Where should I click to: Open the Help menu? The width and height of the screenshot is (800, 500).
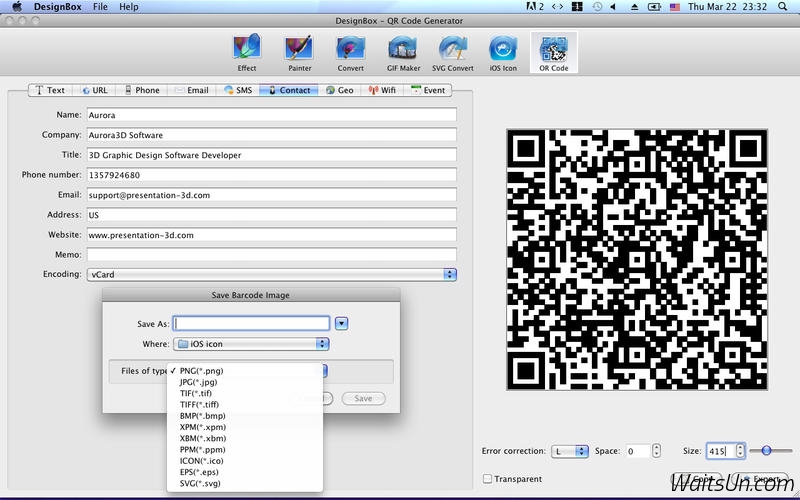tap(129, 7)
